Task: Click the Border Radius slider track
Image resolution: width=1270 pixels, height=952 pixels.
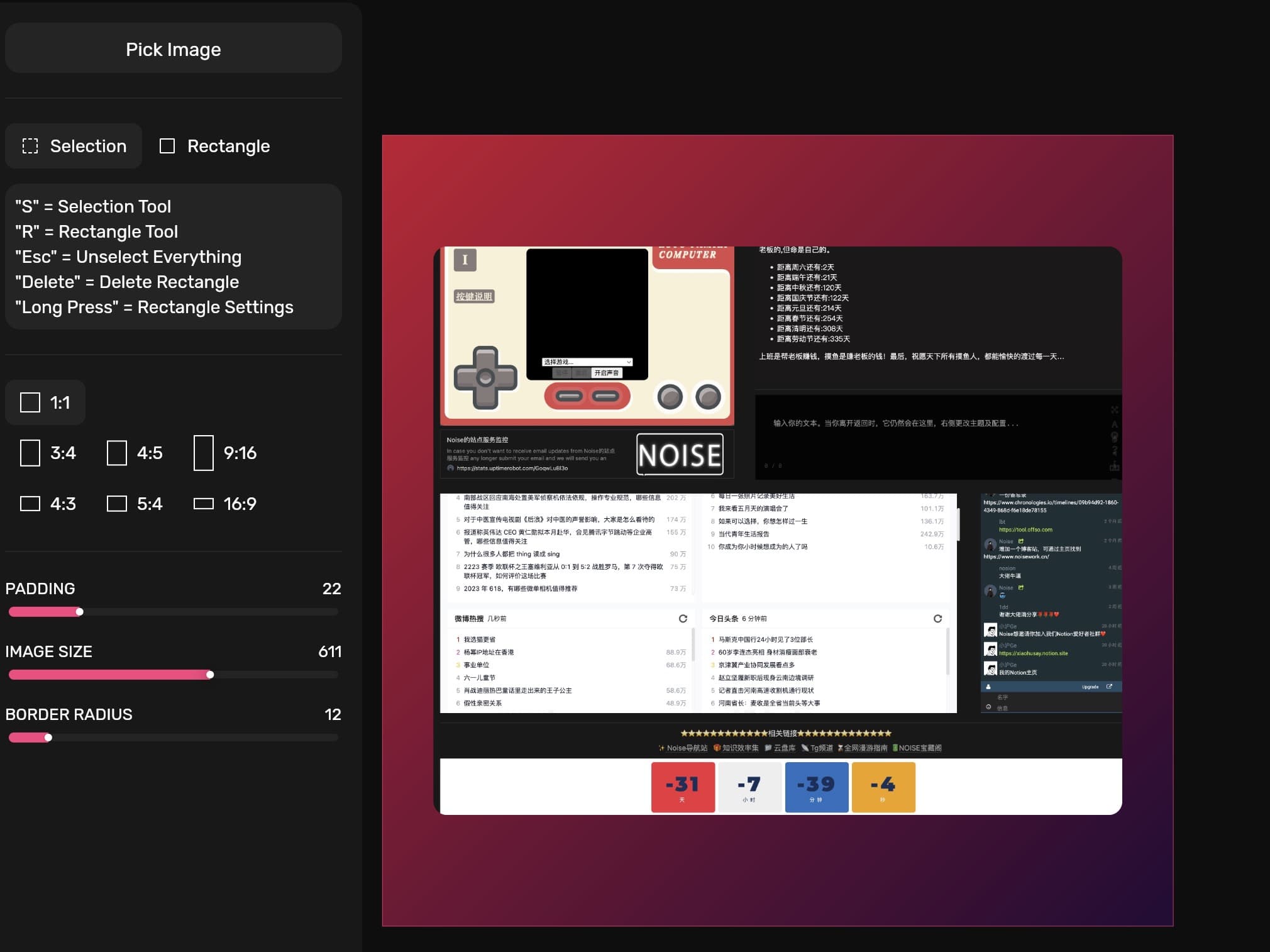Action: coord(173,738)
